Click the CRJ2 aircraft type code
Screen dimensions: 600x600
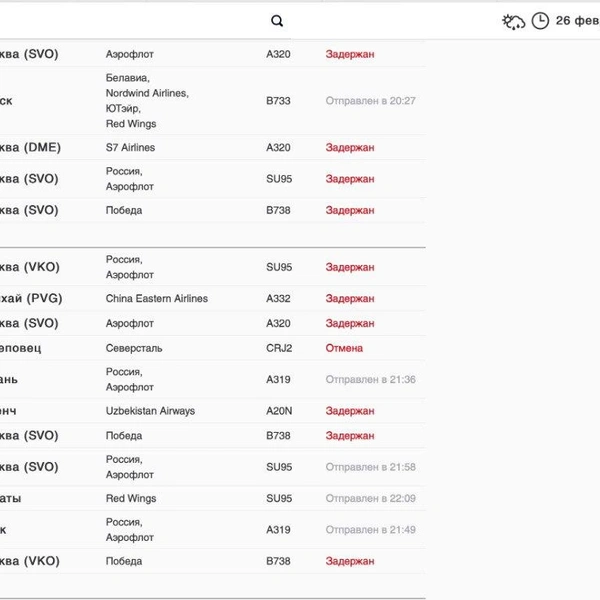279,349
